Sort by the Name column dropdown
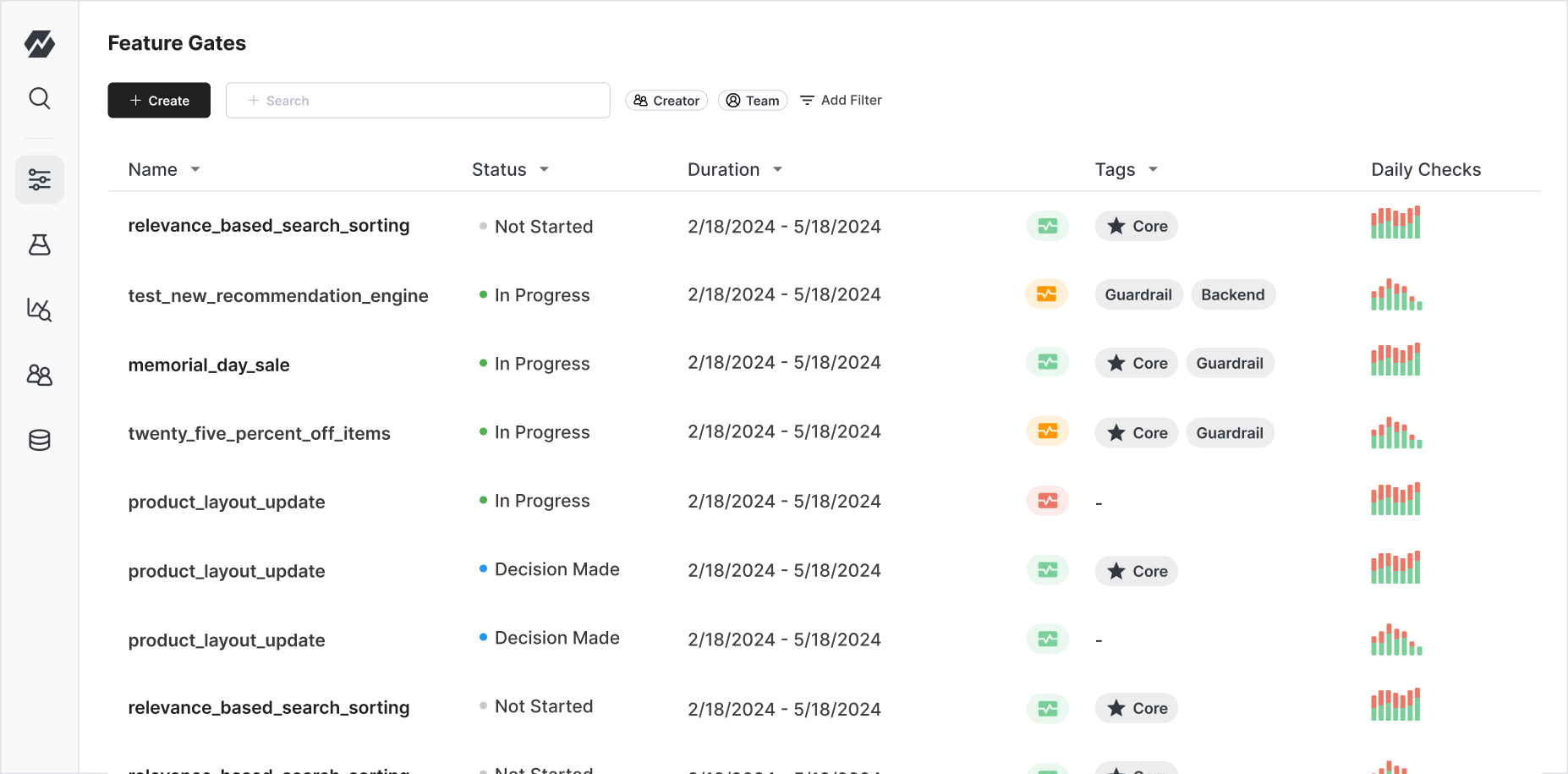1568x774 pixels. click(x=195, y=169)
